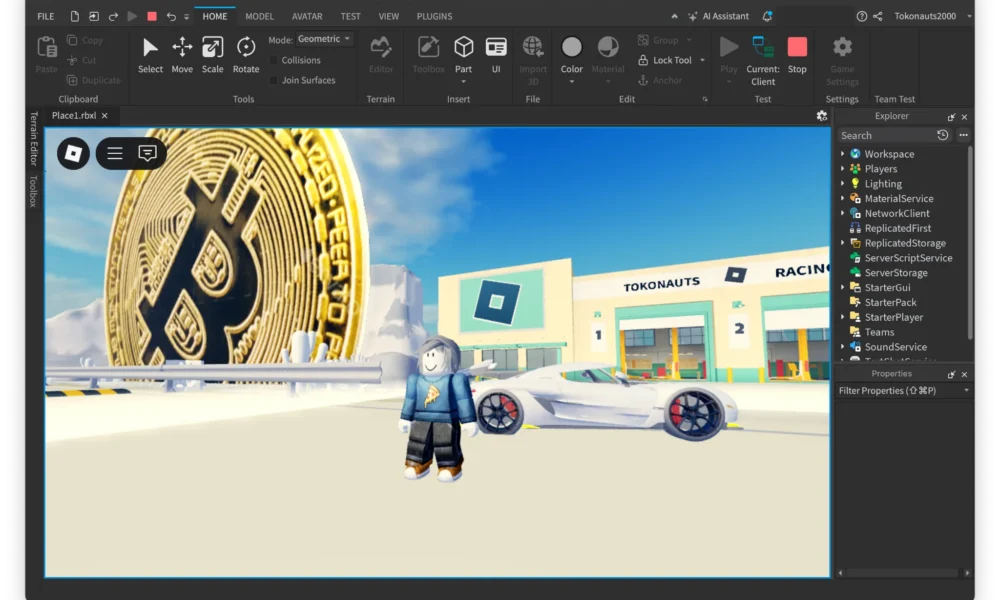Click the red stop square in quick access bar
This screenshot has height=600, width=1000.
(x=152, y=16)
